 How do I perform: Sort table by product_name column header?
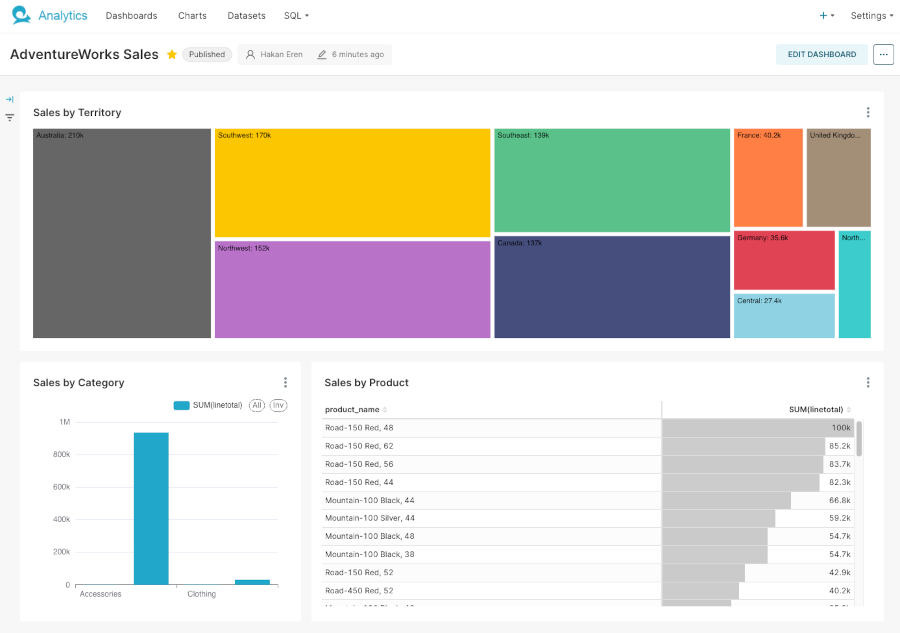tap(353, 410)
